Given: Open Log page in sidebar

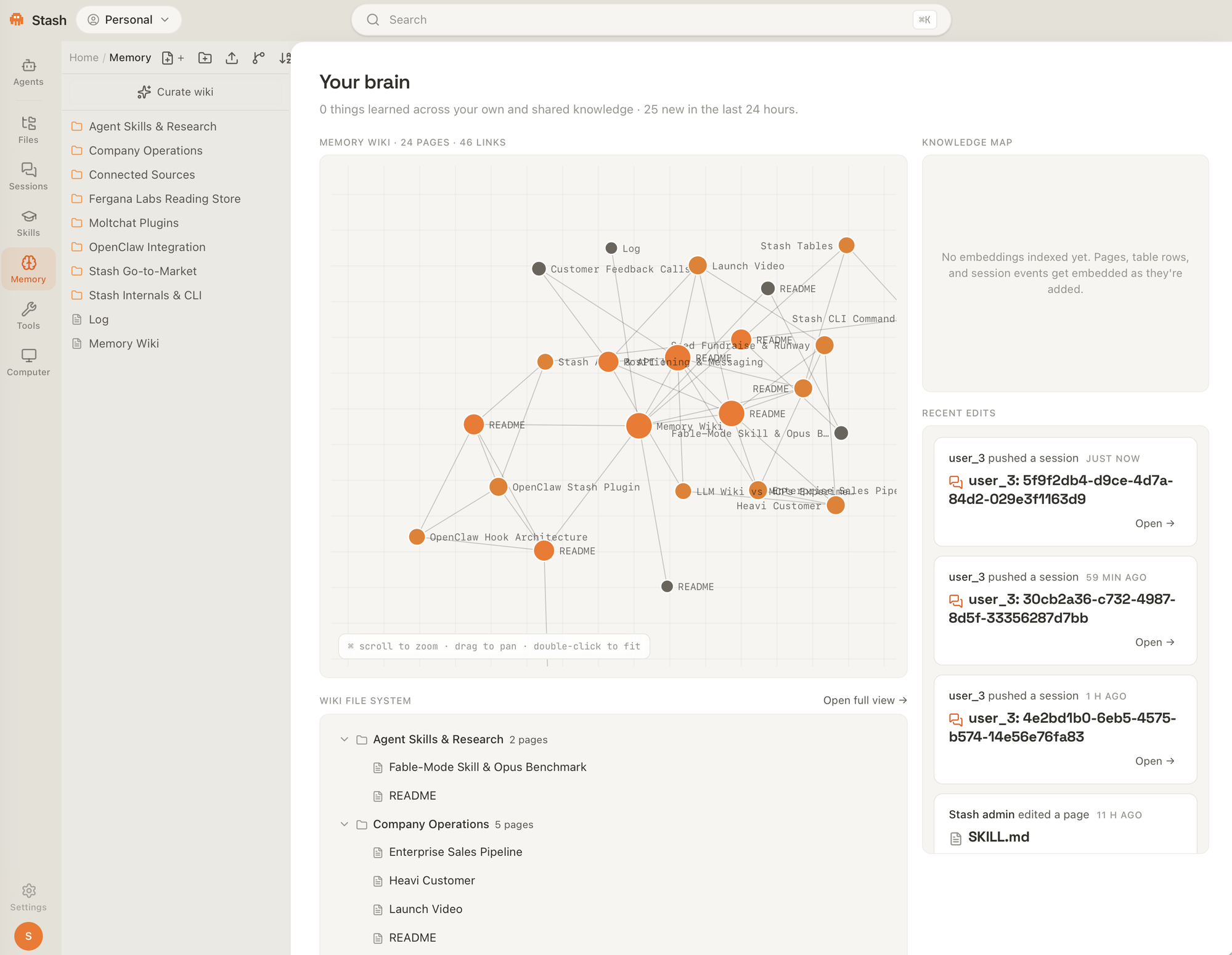Looking at the screenshot, I should click(99, 319).
